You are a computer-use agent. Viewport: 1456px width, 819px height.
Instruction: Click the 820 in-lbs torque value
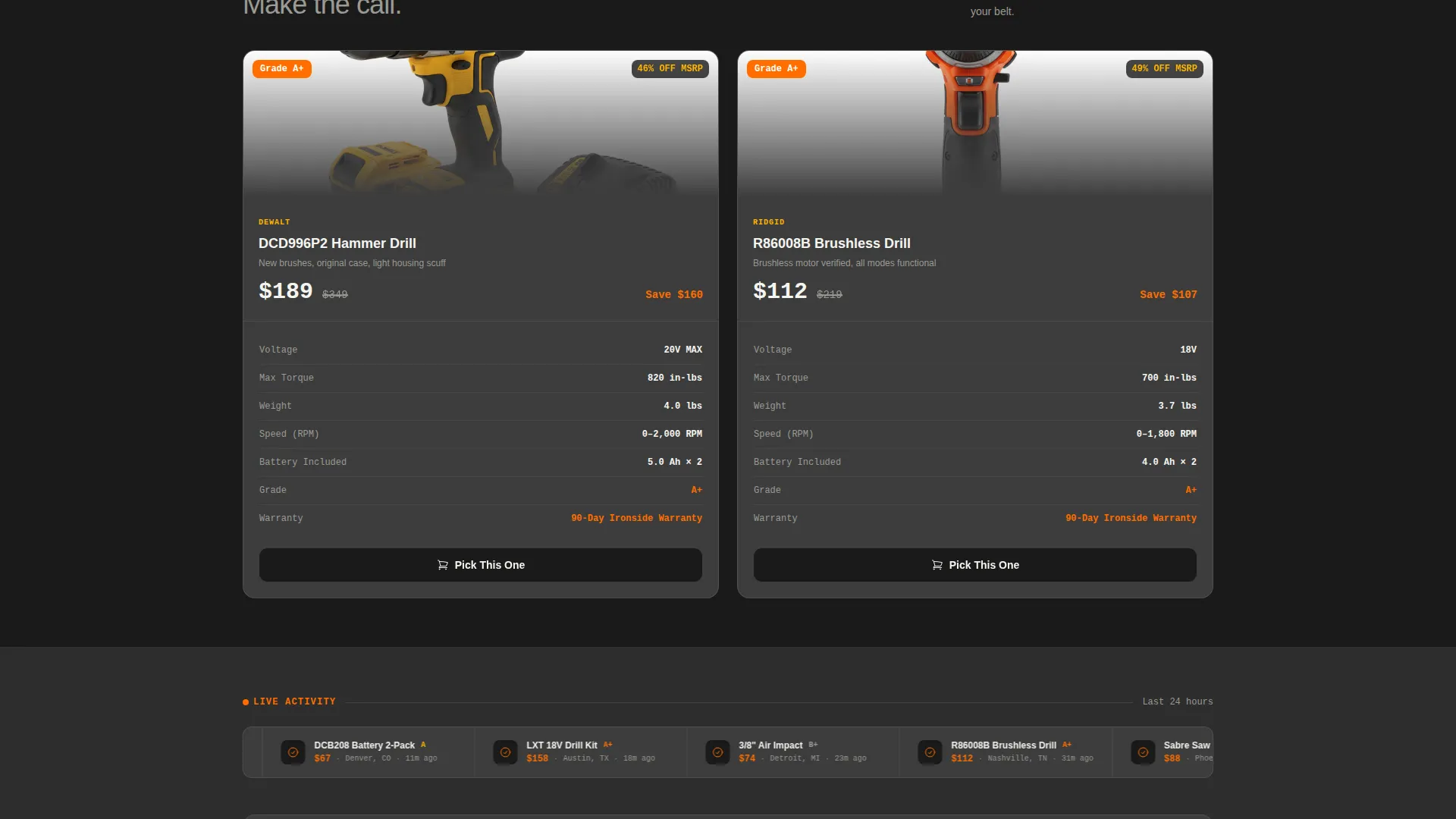point(674,378)
